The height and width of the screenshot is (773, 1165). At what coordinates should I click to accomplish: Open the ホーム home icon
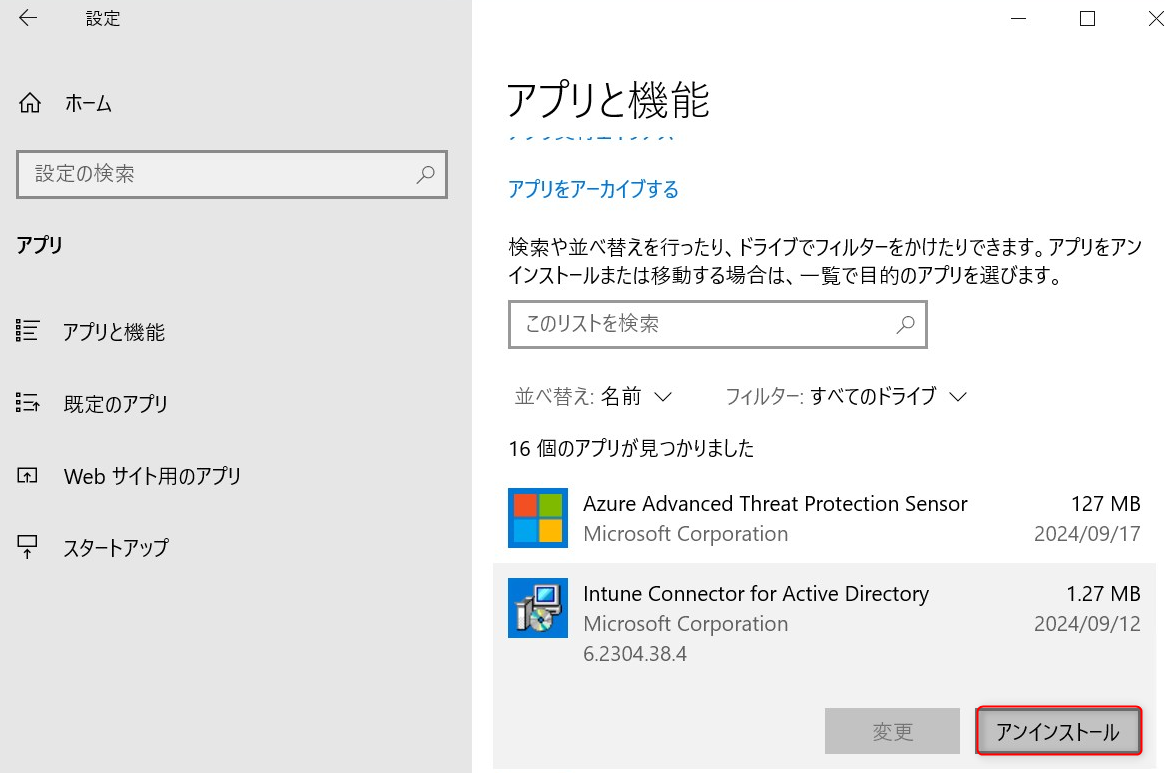tap(30, 103)
